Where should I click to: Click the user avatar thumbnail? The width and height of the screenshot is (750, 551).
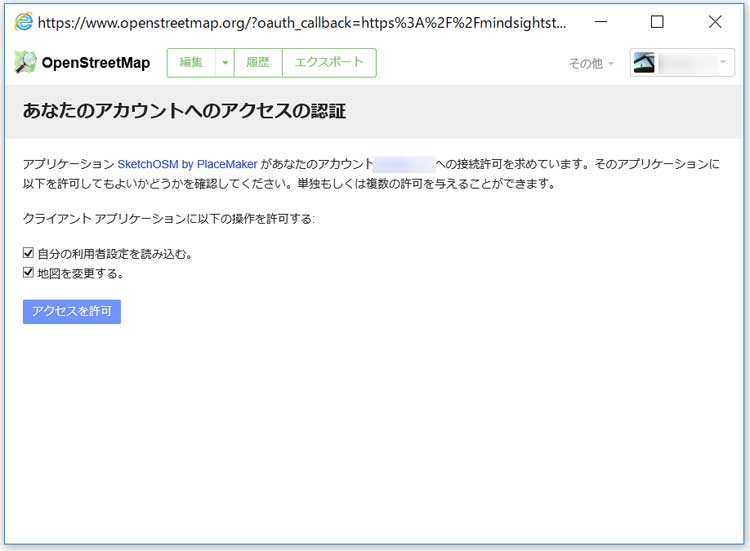pyautogui.click(x=644, y=63)
